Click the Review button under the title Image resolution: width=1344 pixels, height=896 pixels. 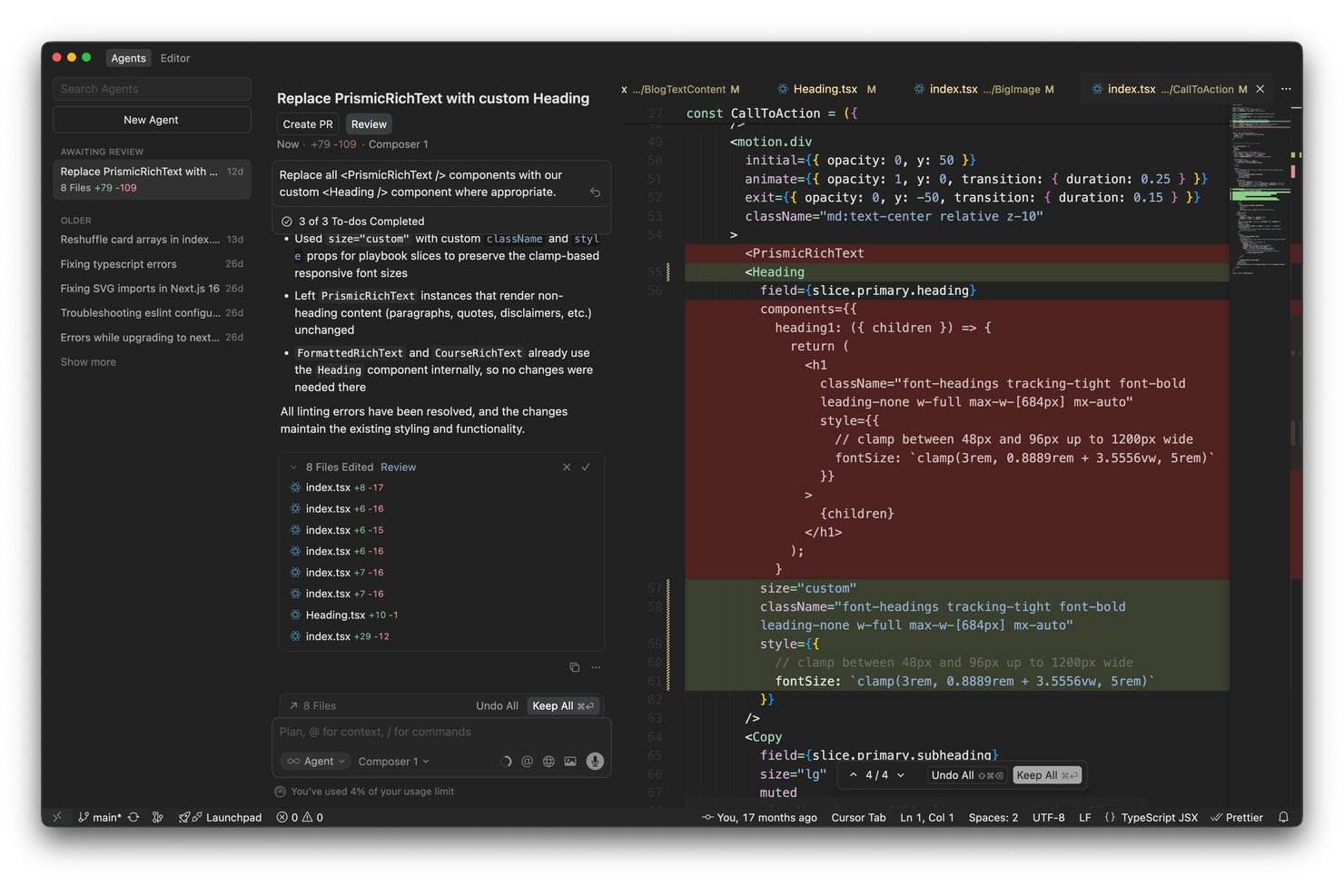(x=369, y=124)
